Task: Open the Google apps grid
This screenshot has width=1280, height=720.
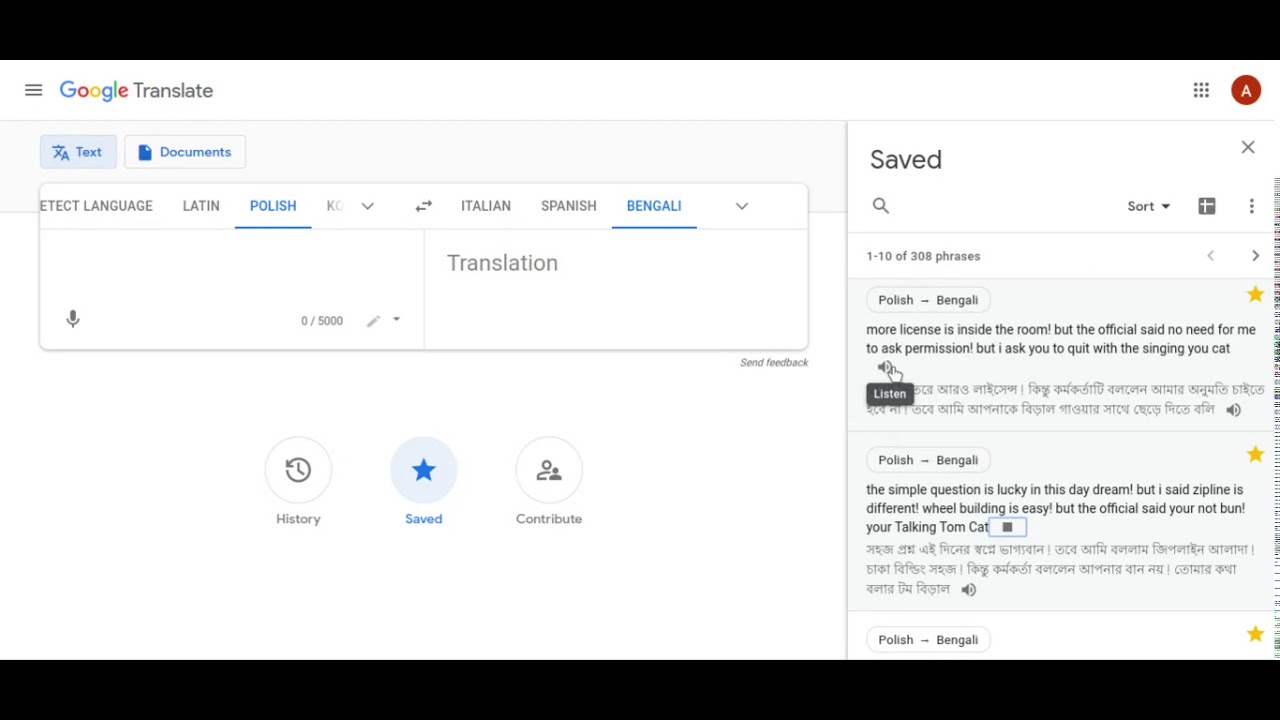Action: [x=1201, y=90]
